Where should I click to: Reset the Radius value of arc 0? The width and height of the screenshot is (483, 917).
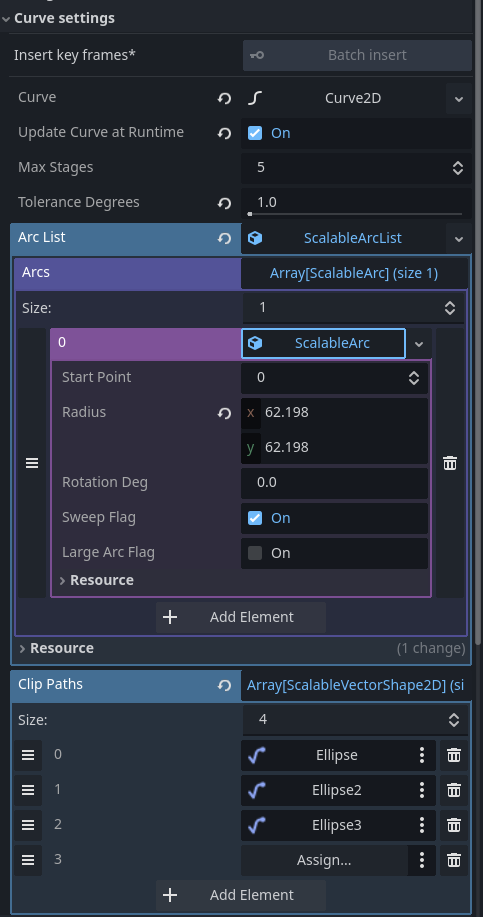pos(225,413)
